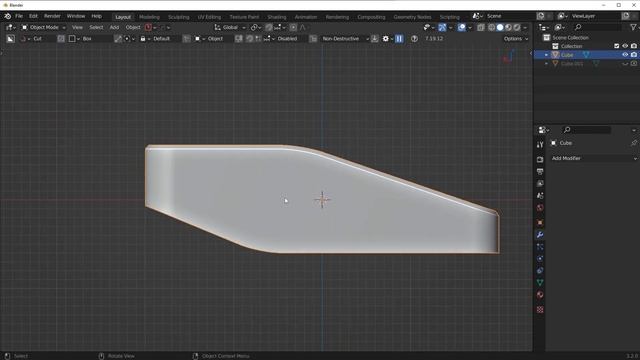Open the viewport Select menu
The height and width of the screenshot is (360, 640).
(96, 27)
